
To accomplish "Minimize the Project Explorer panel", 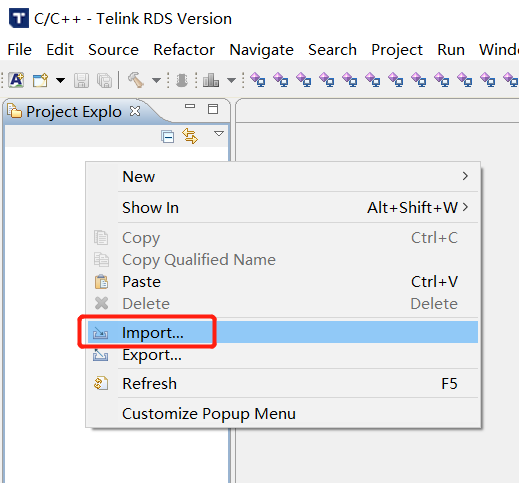I will coord(190,106).
